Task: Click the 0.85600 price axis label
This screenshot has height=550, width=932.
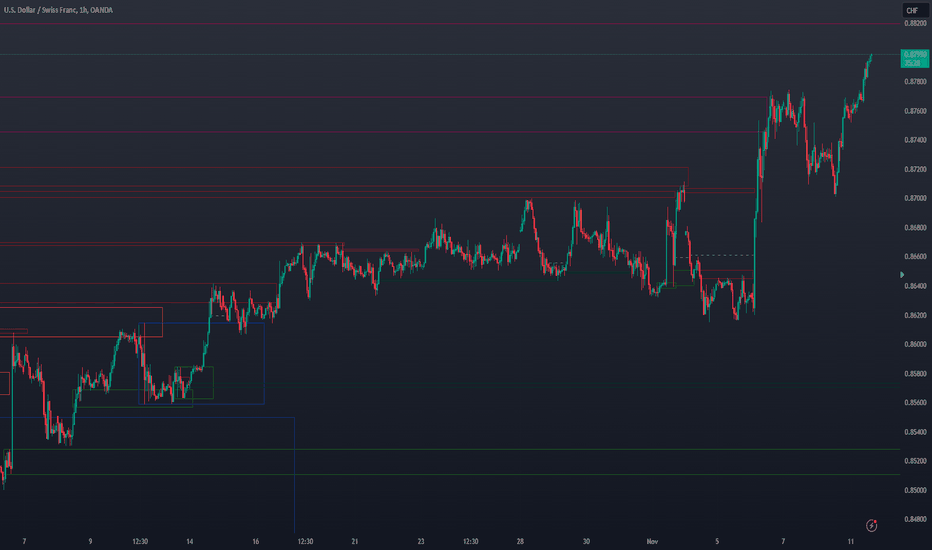Action: point(915,403)
